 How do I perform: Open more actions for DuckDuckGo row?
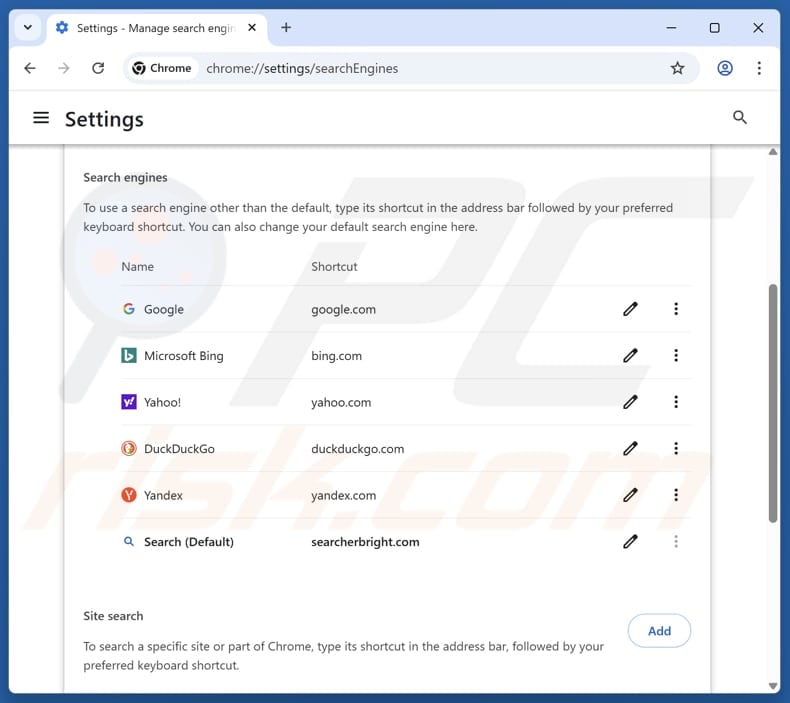point(676,448)
